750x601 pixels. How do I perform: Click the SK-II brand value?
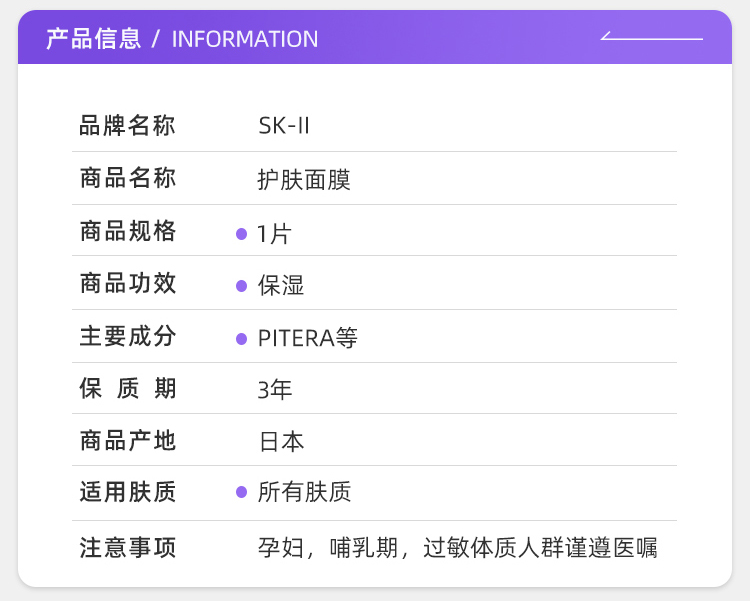(284, 127)
